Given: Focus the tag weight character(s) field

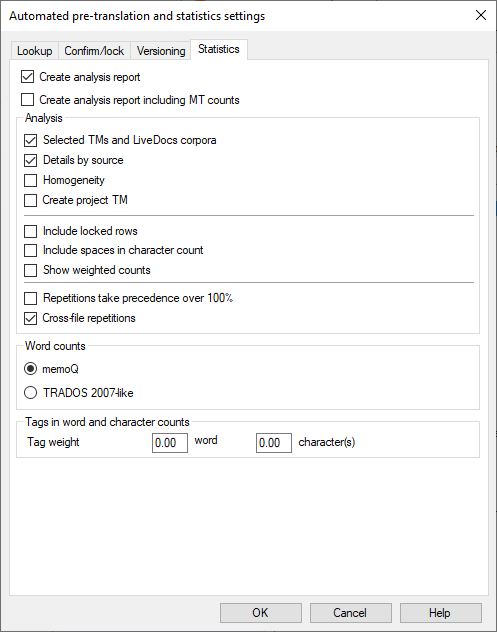Looking at the screenshot, I should 274,443.
